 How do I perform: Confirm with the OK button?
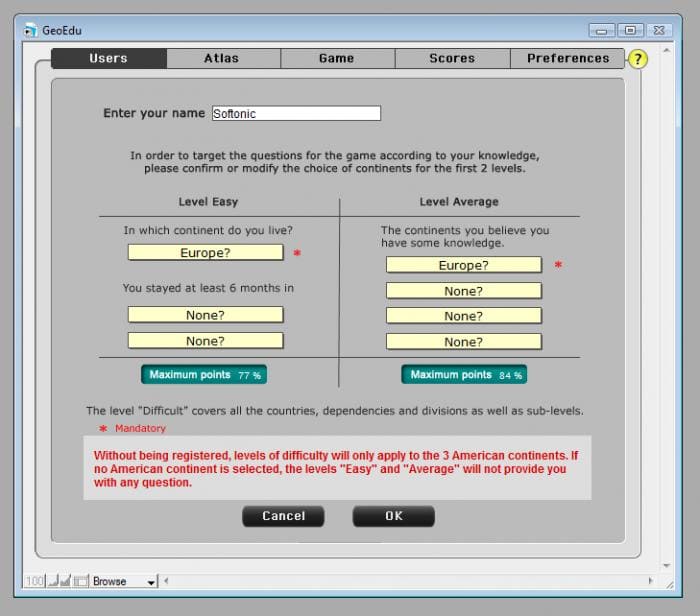393,516
